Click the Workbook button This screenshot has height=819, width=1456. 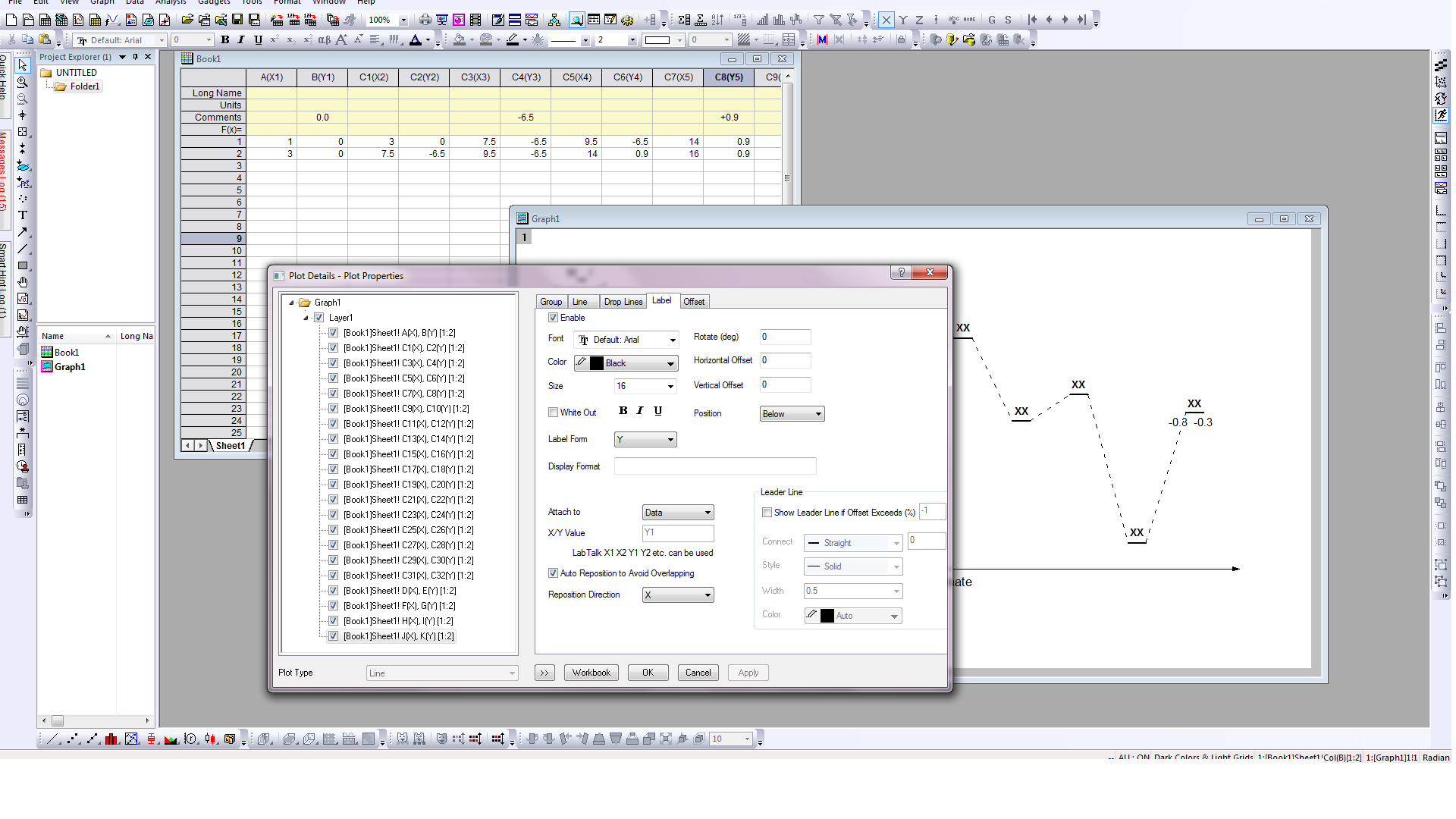point(591,673)
